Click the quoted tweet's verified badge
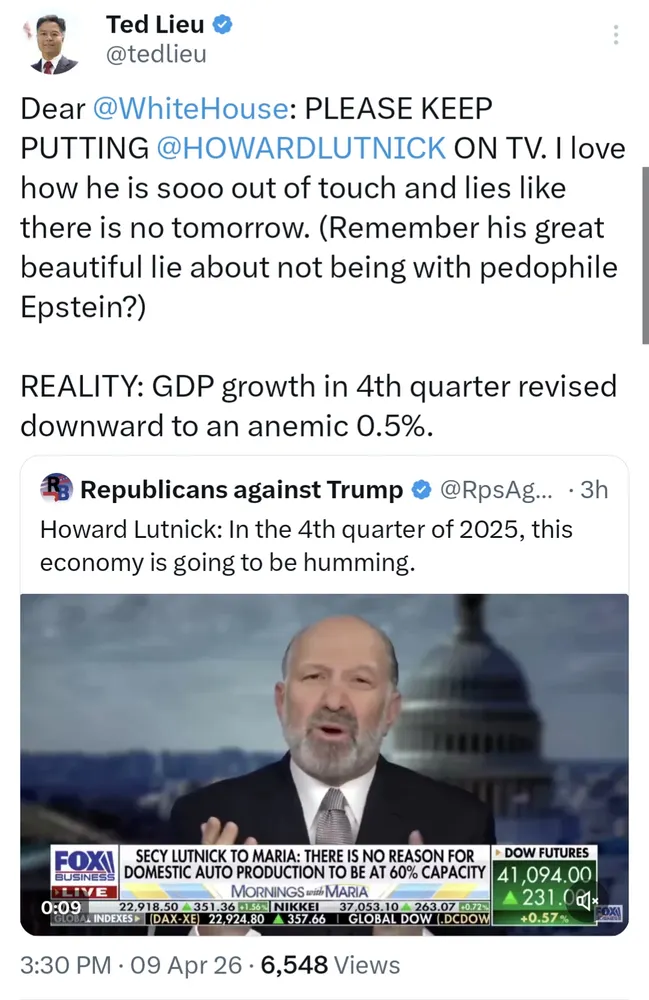649x1000 pixels. [x=422, y=490]
